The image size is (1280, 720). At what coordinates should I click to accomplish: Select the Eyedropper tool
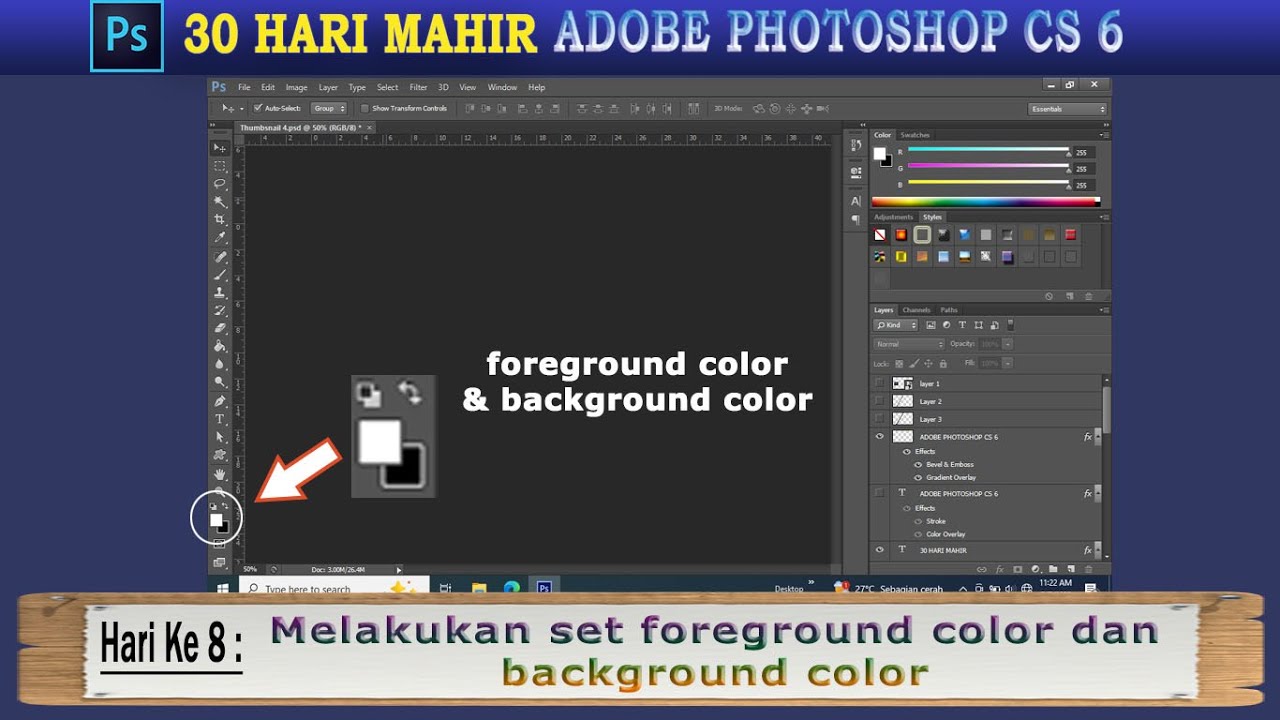tap(220, 237)
